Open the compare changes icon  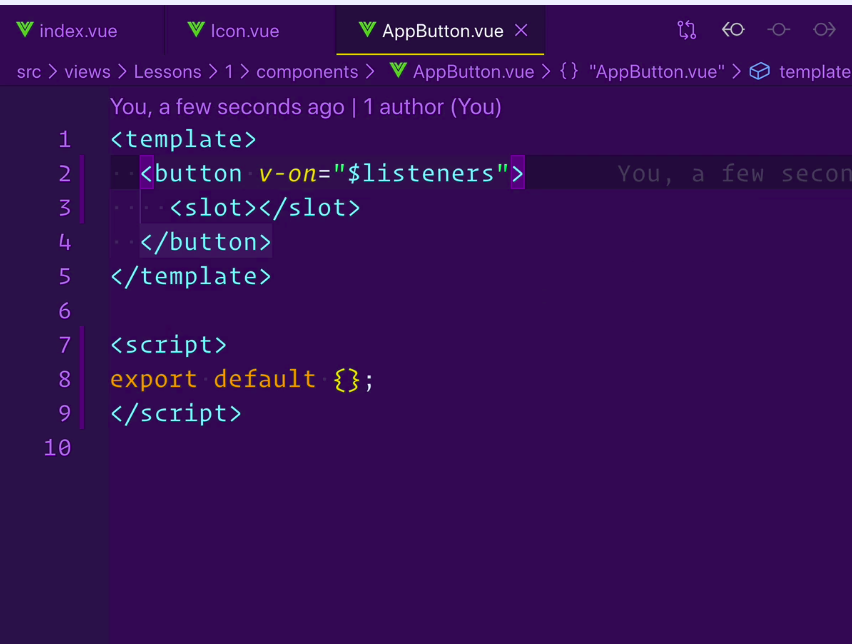(x=687, y=30)
